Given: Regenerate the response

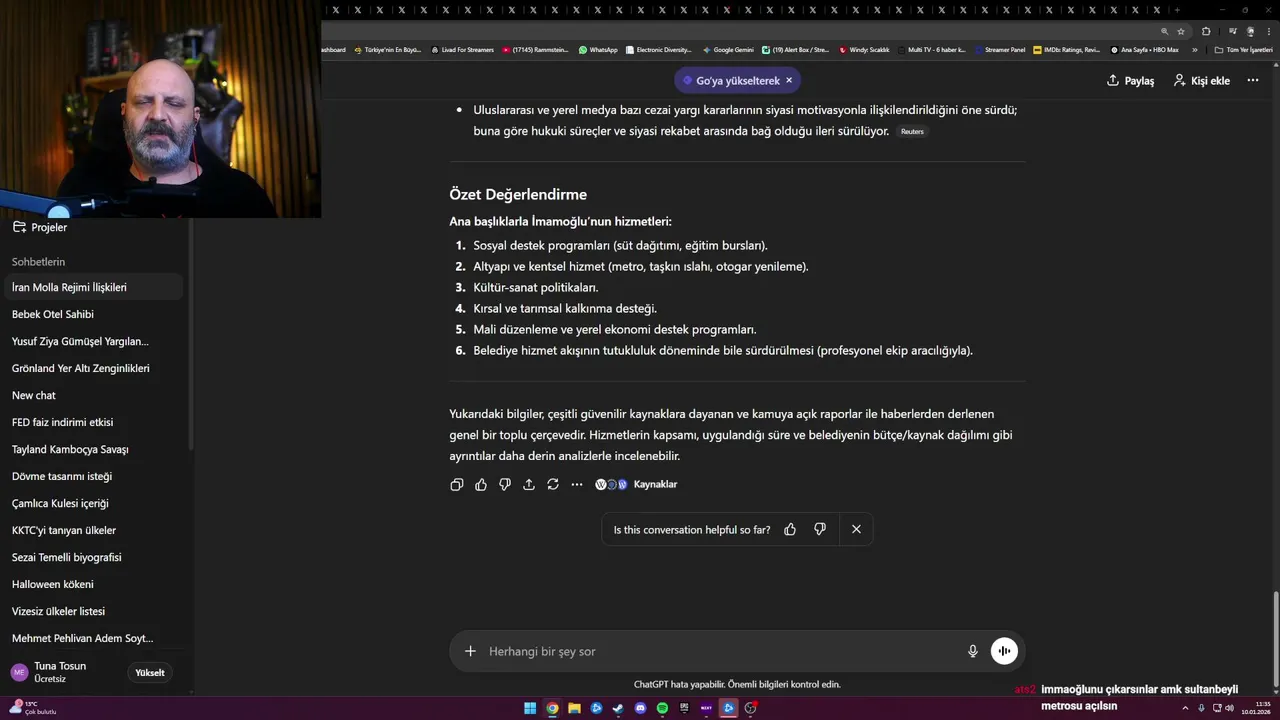Looking at the screenshot, I should (x=553, y=484).
